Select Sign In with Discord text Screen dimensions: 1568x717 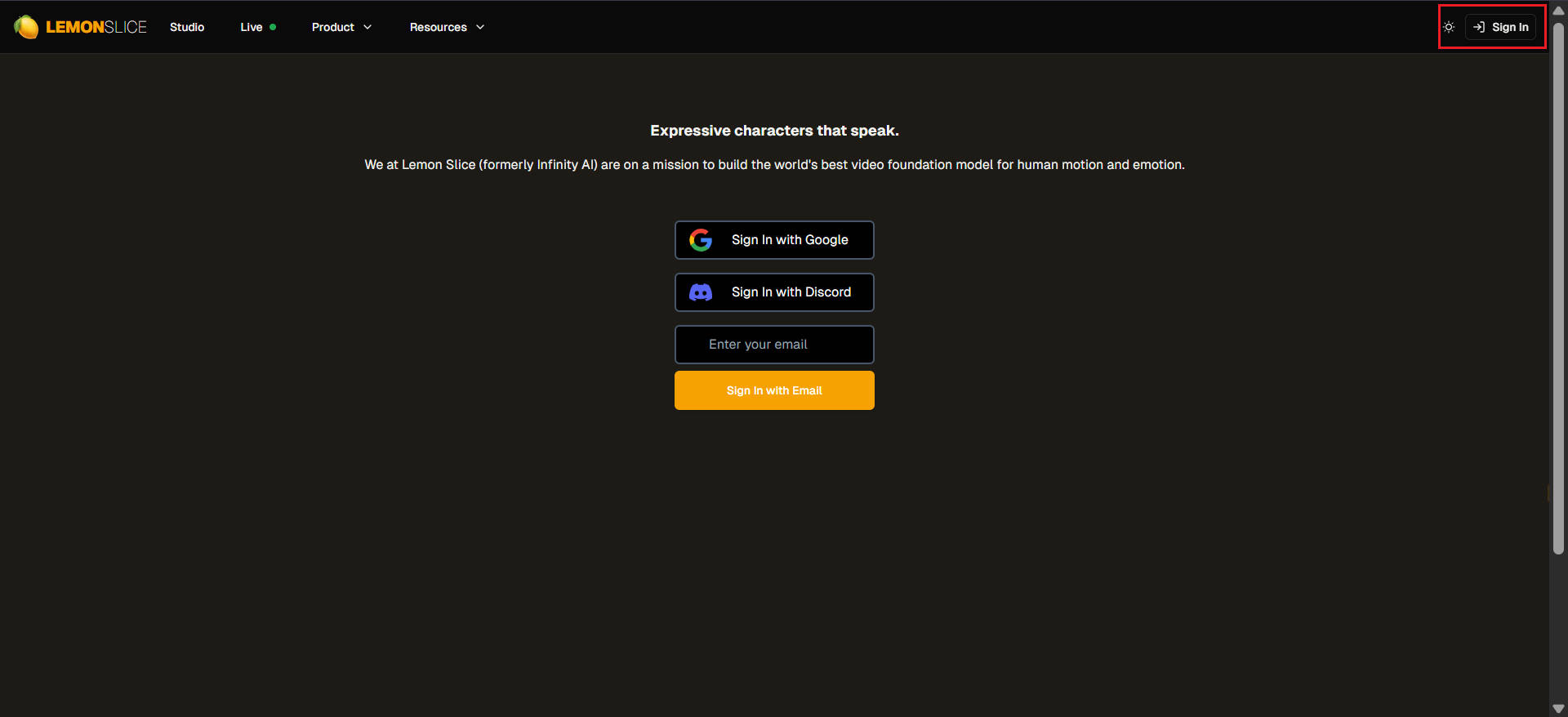click(791, 292)
